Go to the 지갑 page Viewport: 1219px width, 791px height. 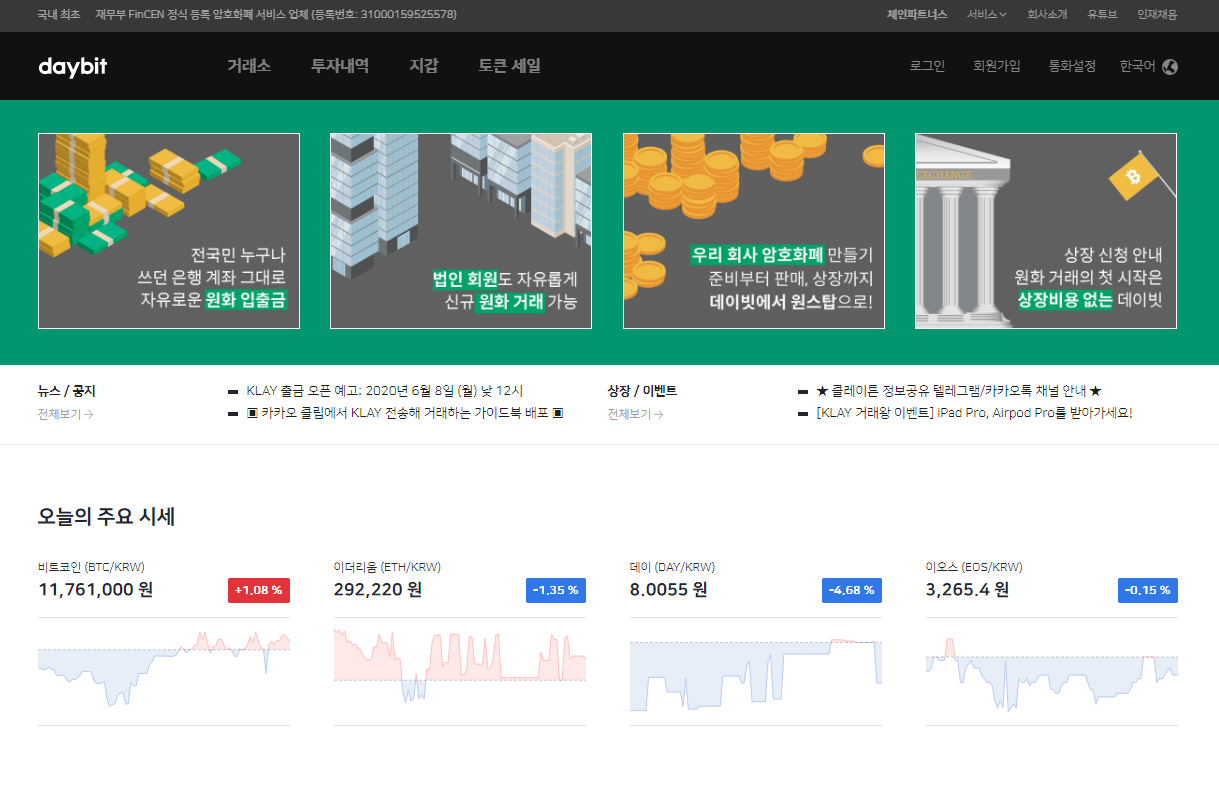(424, 66)
